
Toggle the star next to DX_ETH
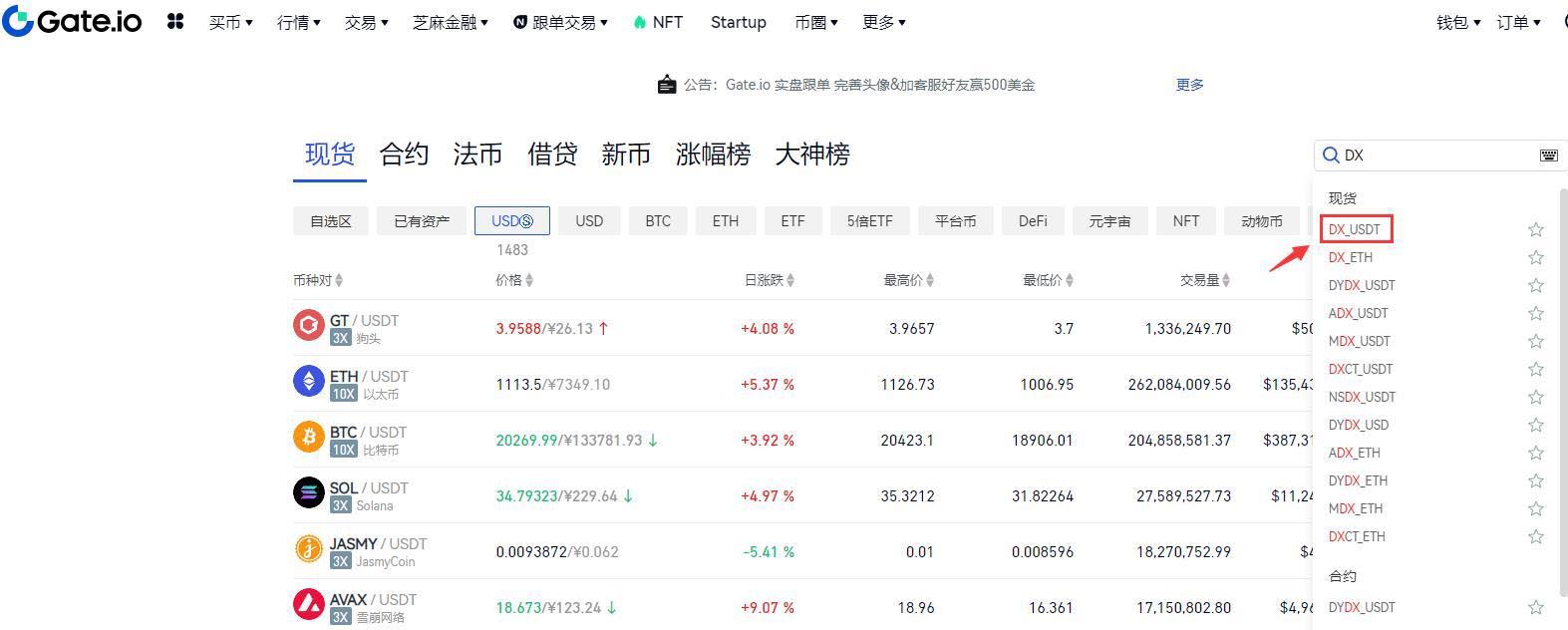1535,258
